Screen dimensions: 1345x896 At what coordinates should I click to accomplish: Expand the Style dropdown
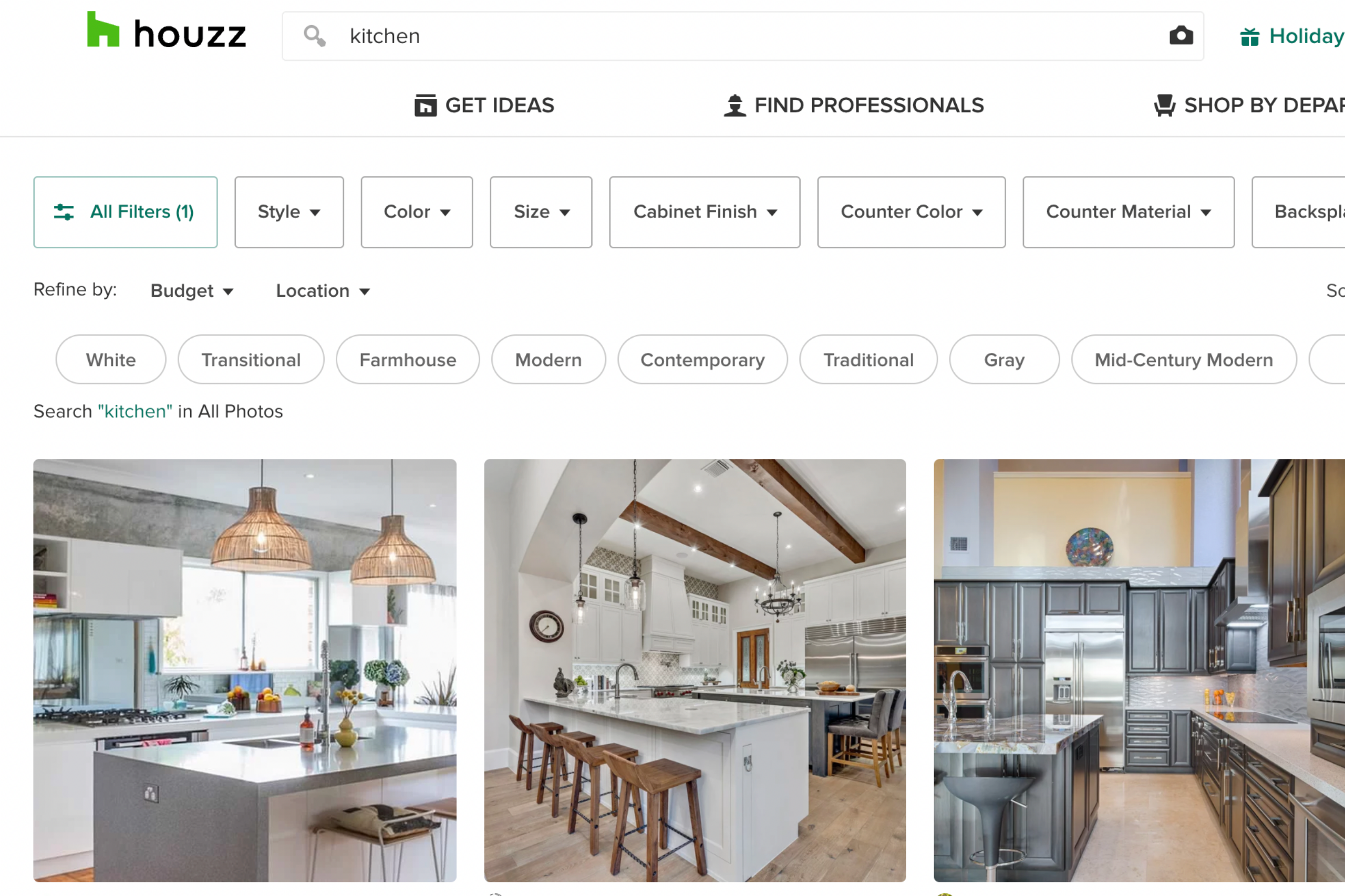289,212
